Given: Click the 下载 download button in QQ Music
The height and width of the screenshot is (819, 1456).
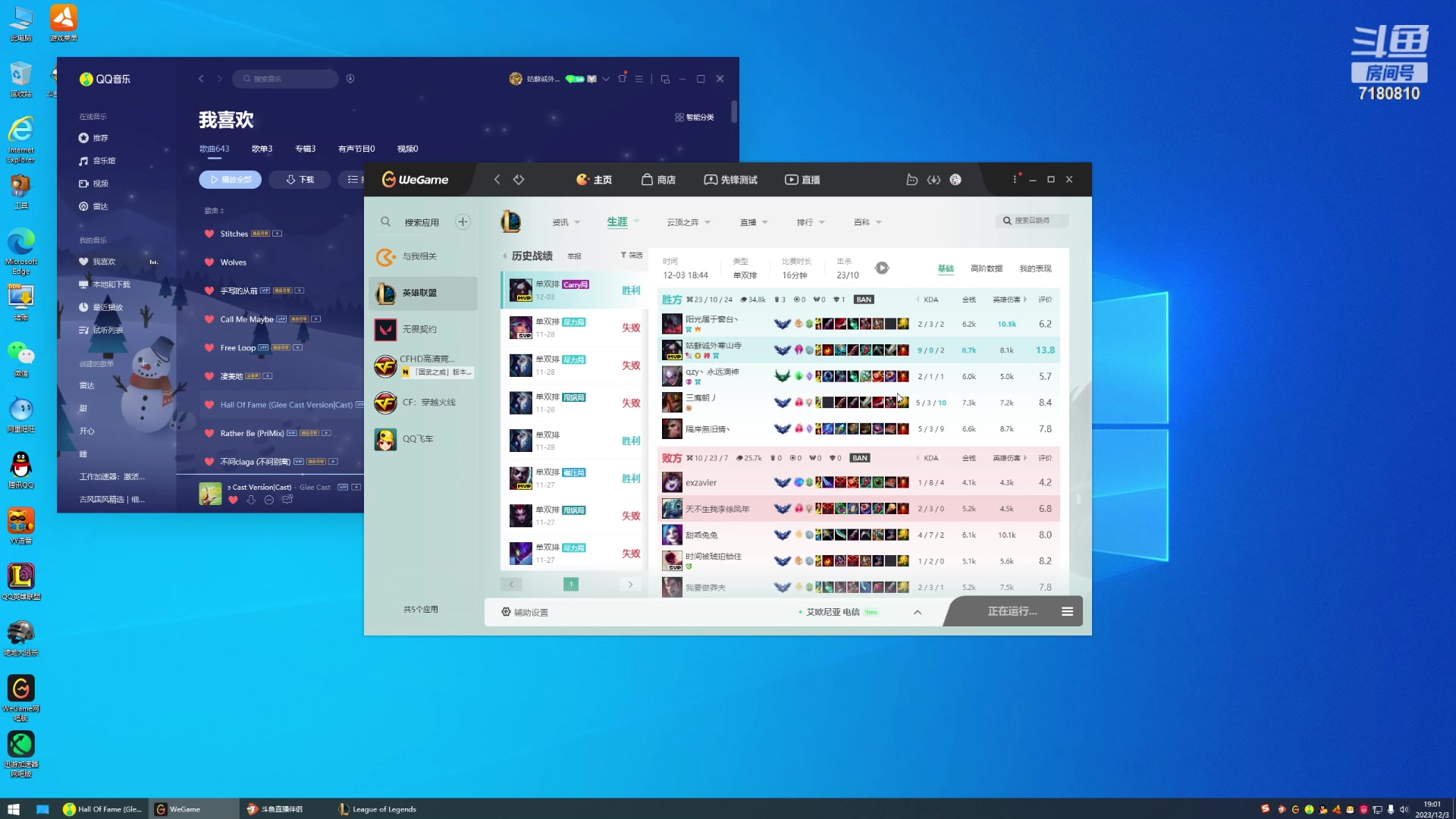Looking at the screenshot, I should [300, 180].
